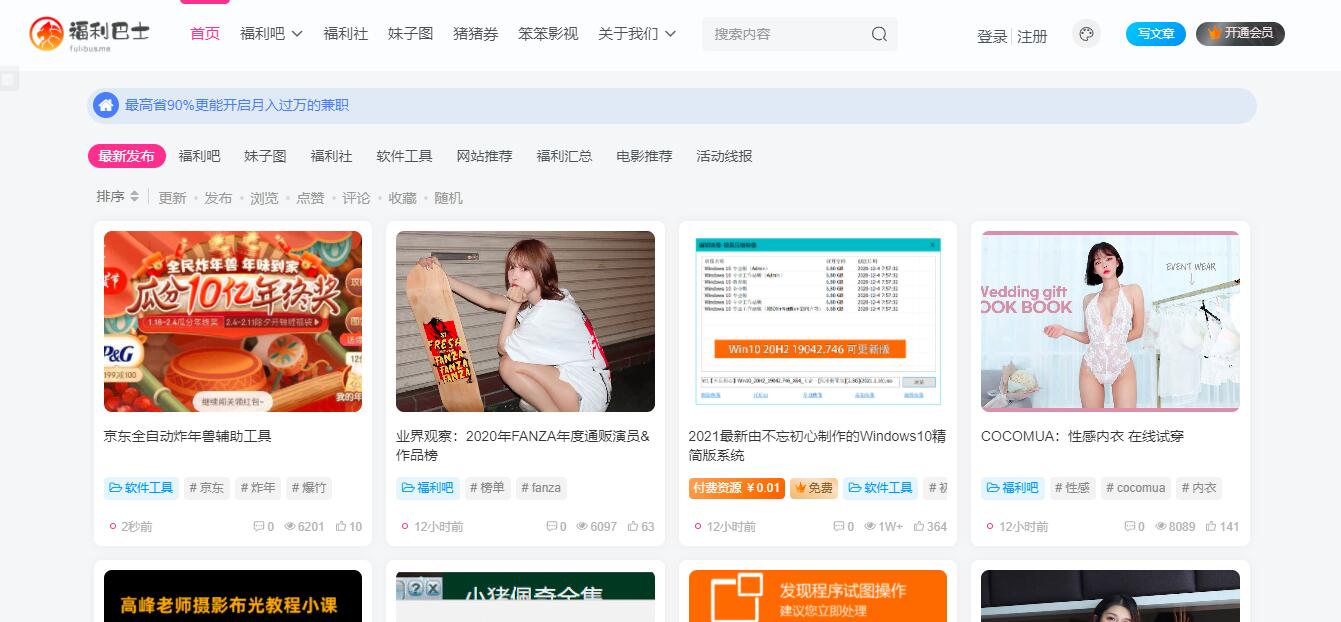This screenshot has height=622, width=1341.
Task: Select 福利吧 in category tab row
Action: point(200,156)
